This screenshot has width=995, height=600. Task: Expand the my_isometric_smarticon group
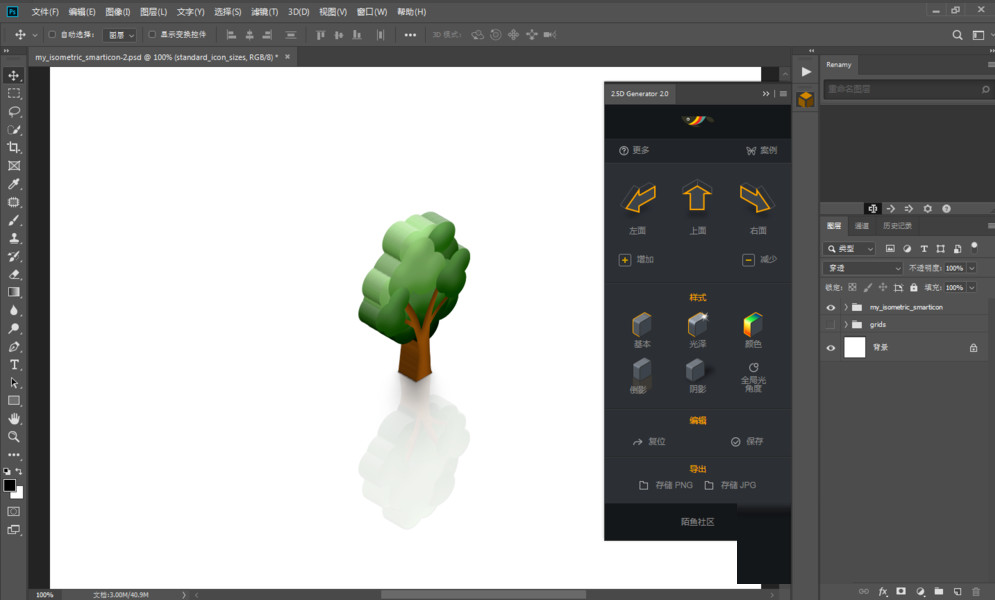[846, 307]
